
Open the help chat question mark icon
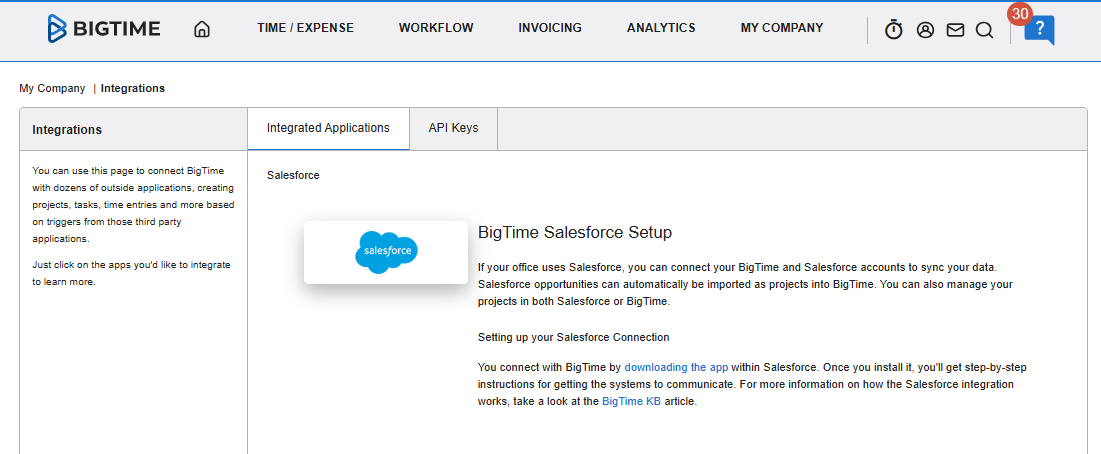[1040, 30]
